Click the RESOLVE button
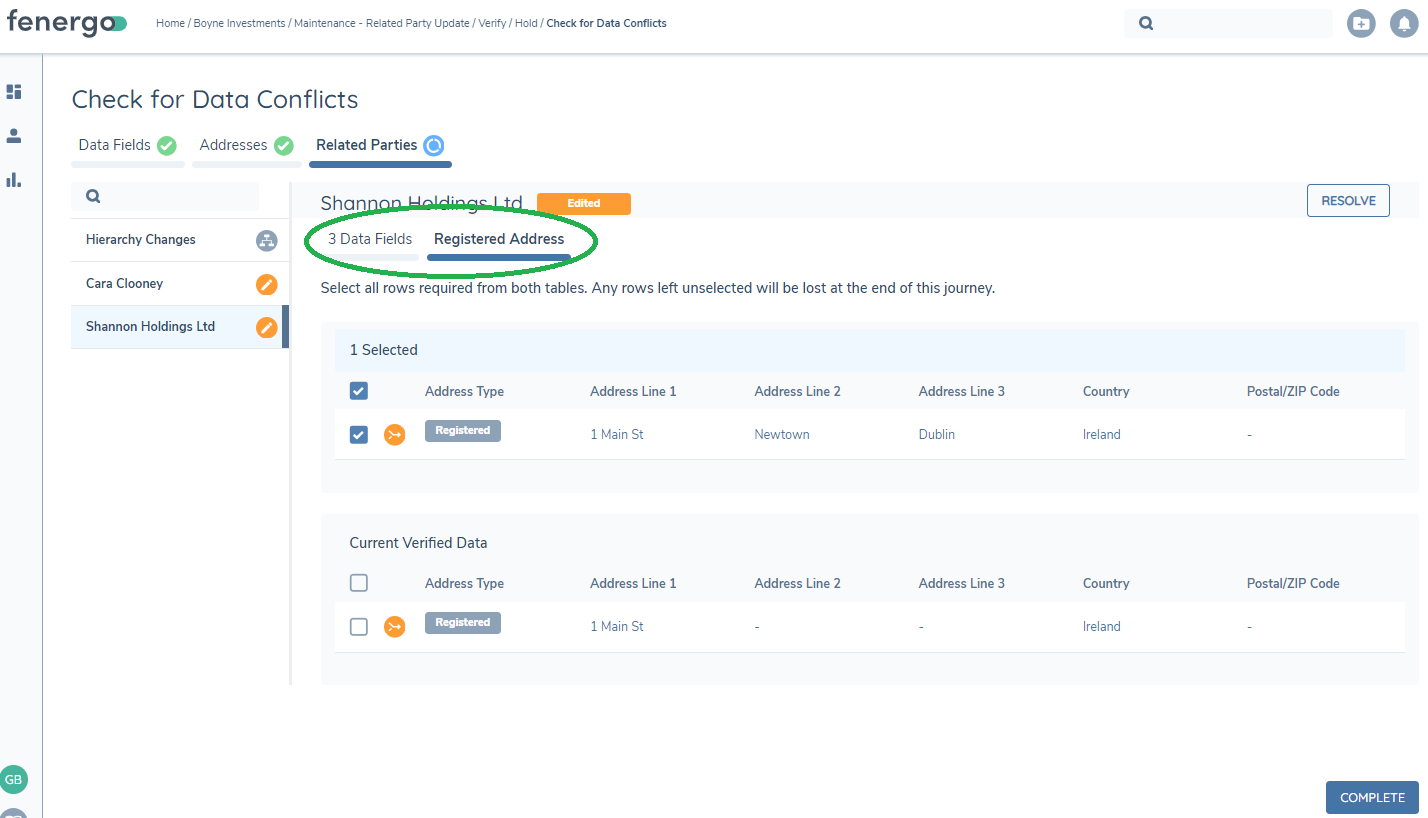Screen dimensions: 1428x818 coord(1347,201)
